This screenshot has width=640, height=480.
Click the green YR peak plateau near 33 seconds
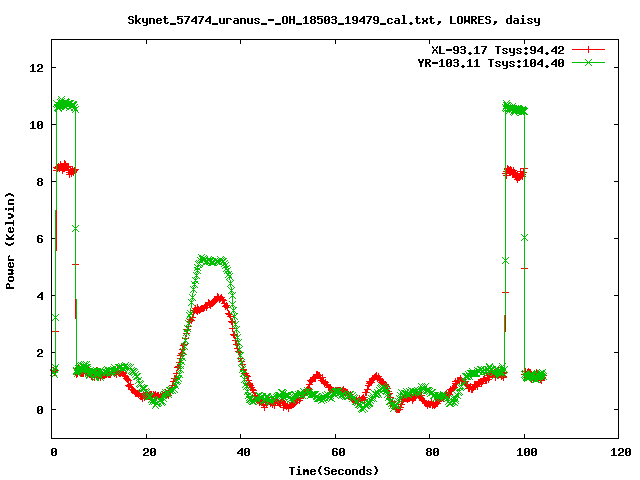coord(211,260)
